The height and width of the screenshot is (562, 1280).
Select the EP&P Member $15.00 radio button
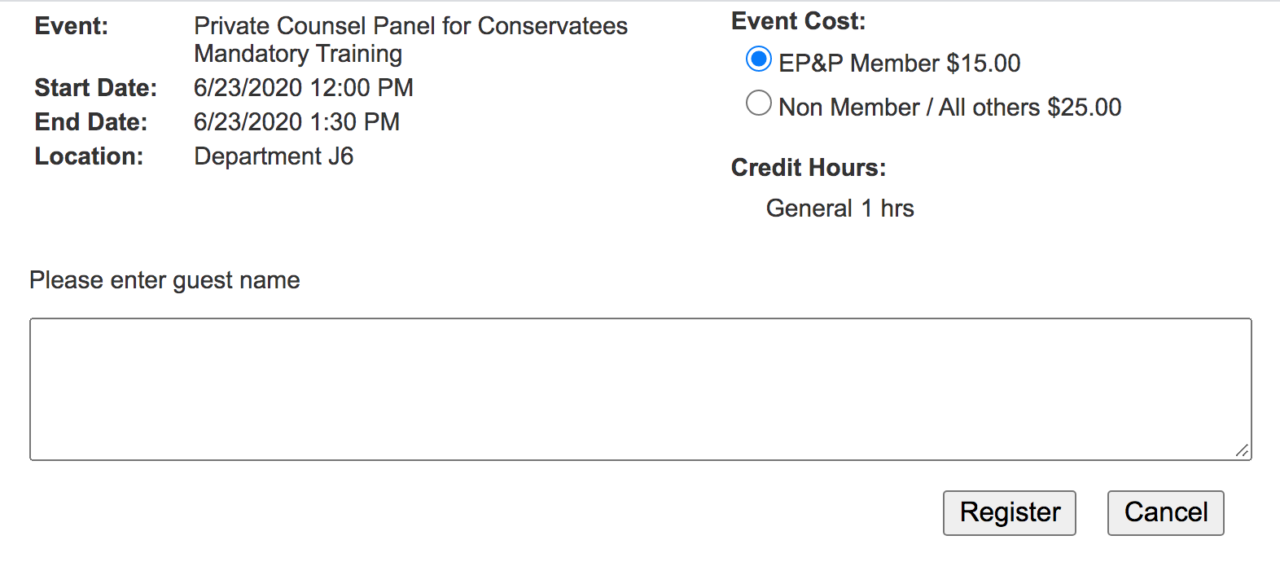[x=759, y=61]
